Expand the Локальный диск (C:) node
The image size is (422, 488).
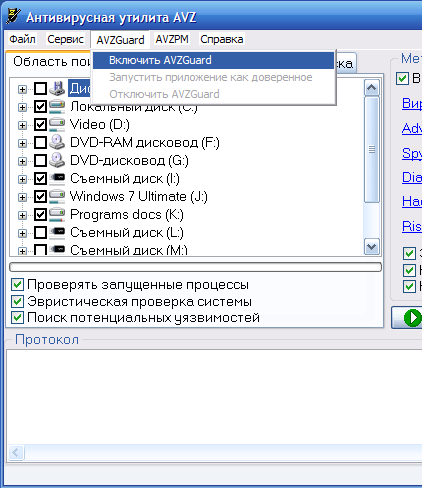tap(22, 107)
